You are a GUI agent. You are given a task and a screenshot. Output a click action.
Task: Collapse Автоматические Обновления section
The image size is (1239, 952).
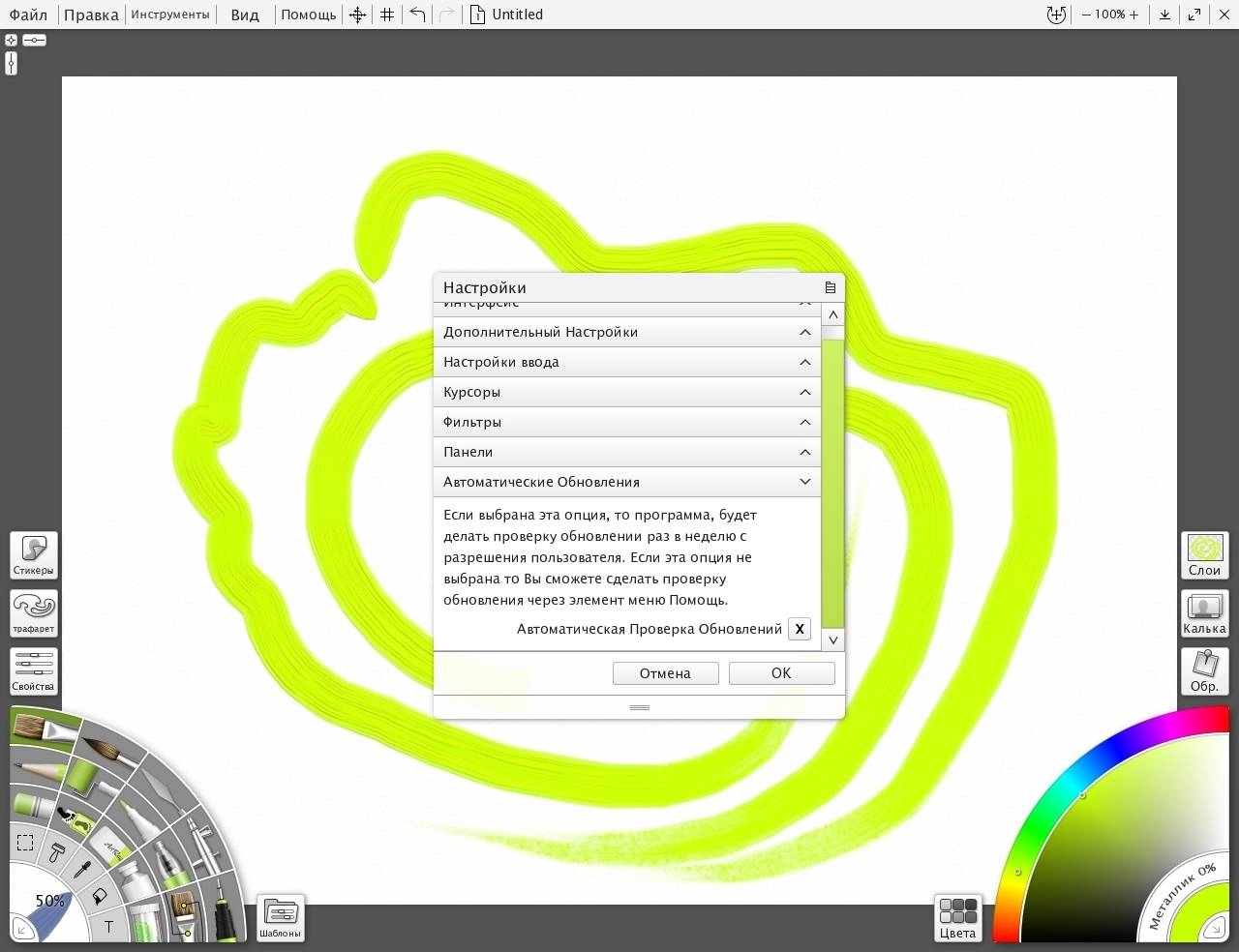click(627, 482)
